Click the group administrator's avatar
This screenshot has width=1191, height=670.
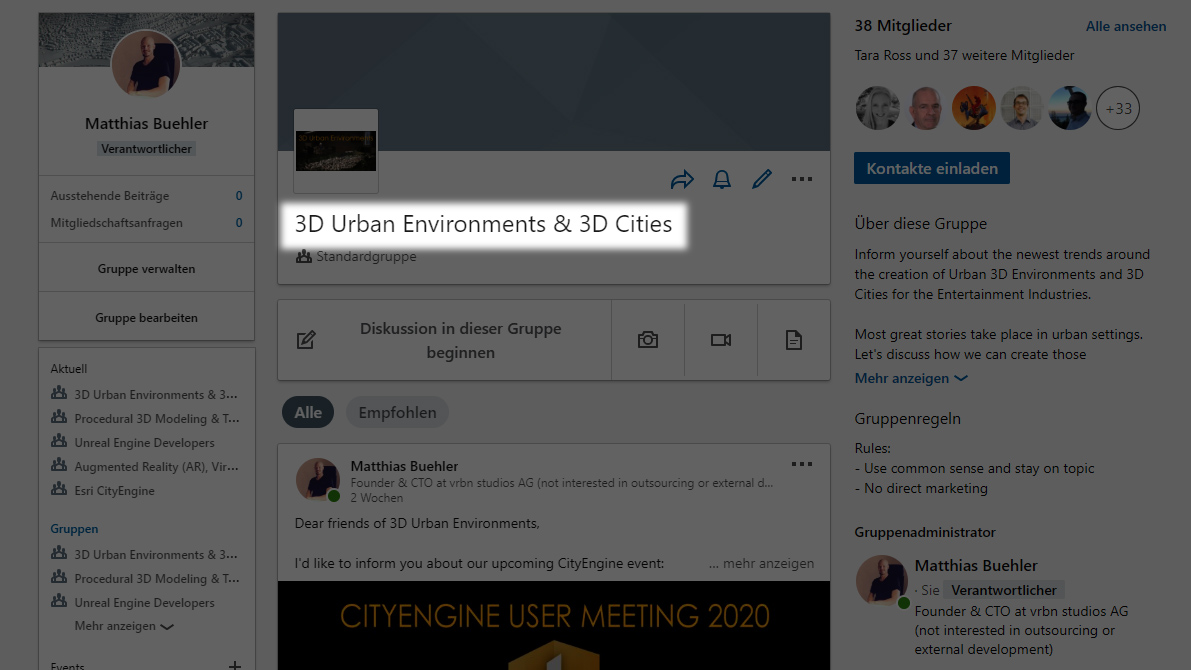pos(881,581)
